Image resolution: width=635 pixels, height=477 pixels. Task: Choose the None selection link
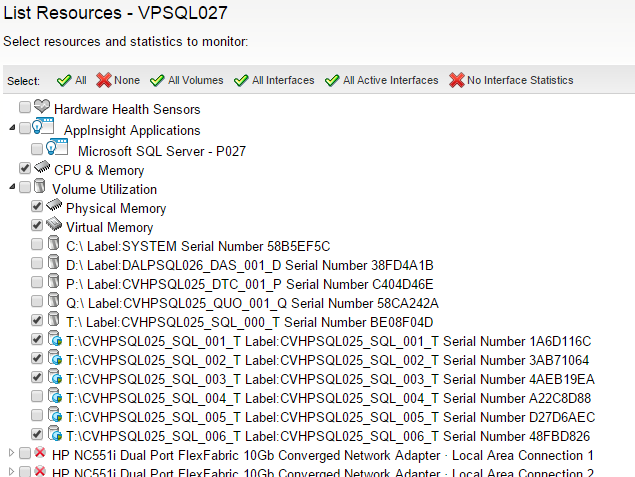tap(127, 80)
